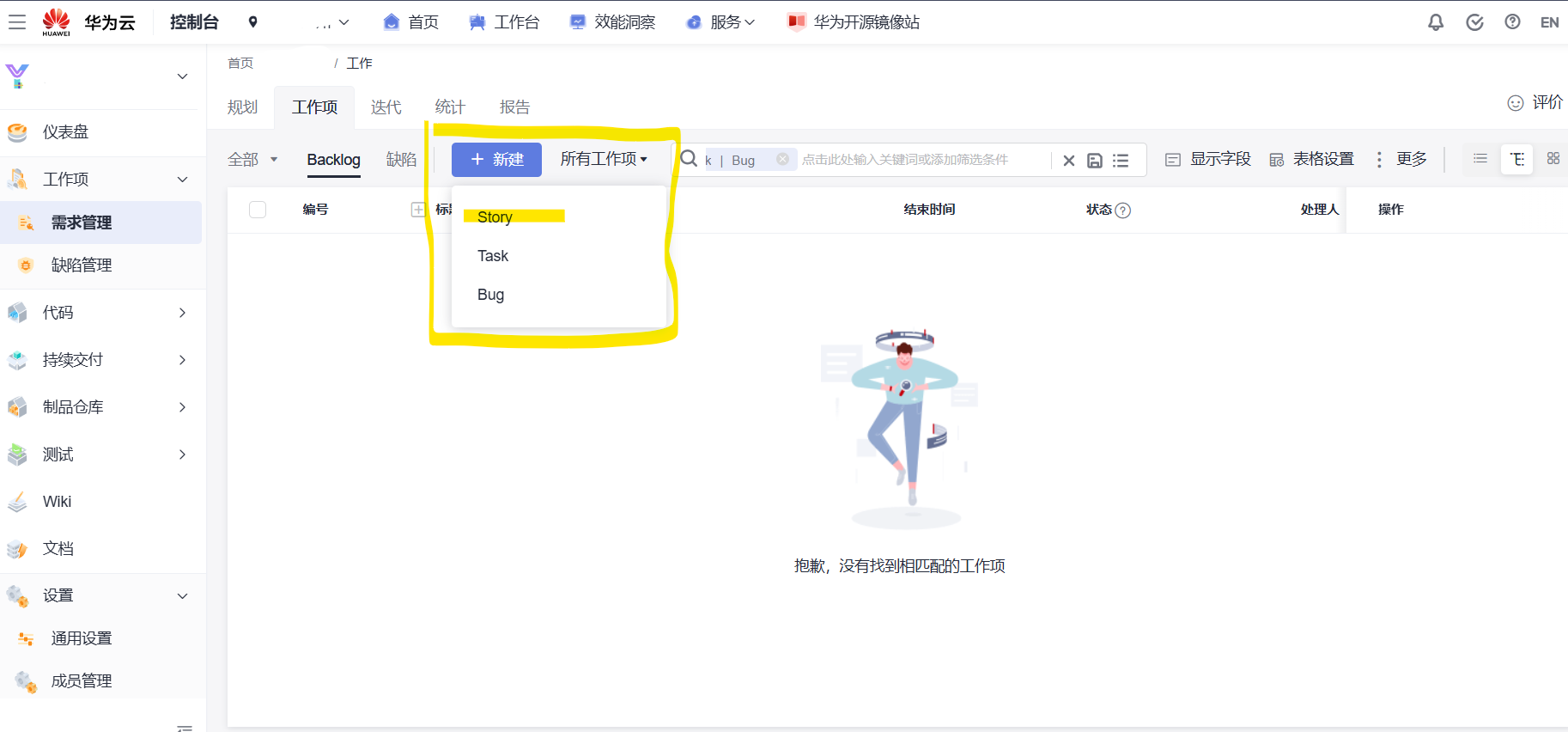
Task: Open the hamburger menu at top left
Action: pyautogui.click(x=17, y=22)
